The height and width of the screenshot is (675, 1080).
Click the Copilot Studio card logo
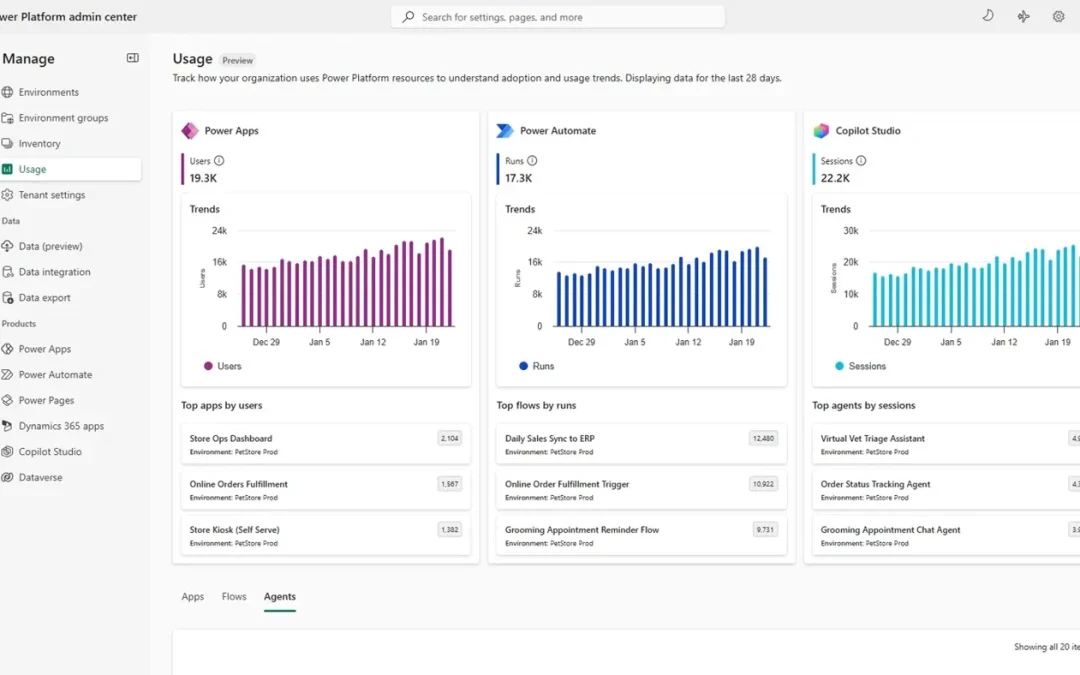click(821, 130)
